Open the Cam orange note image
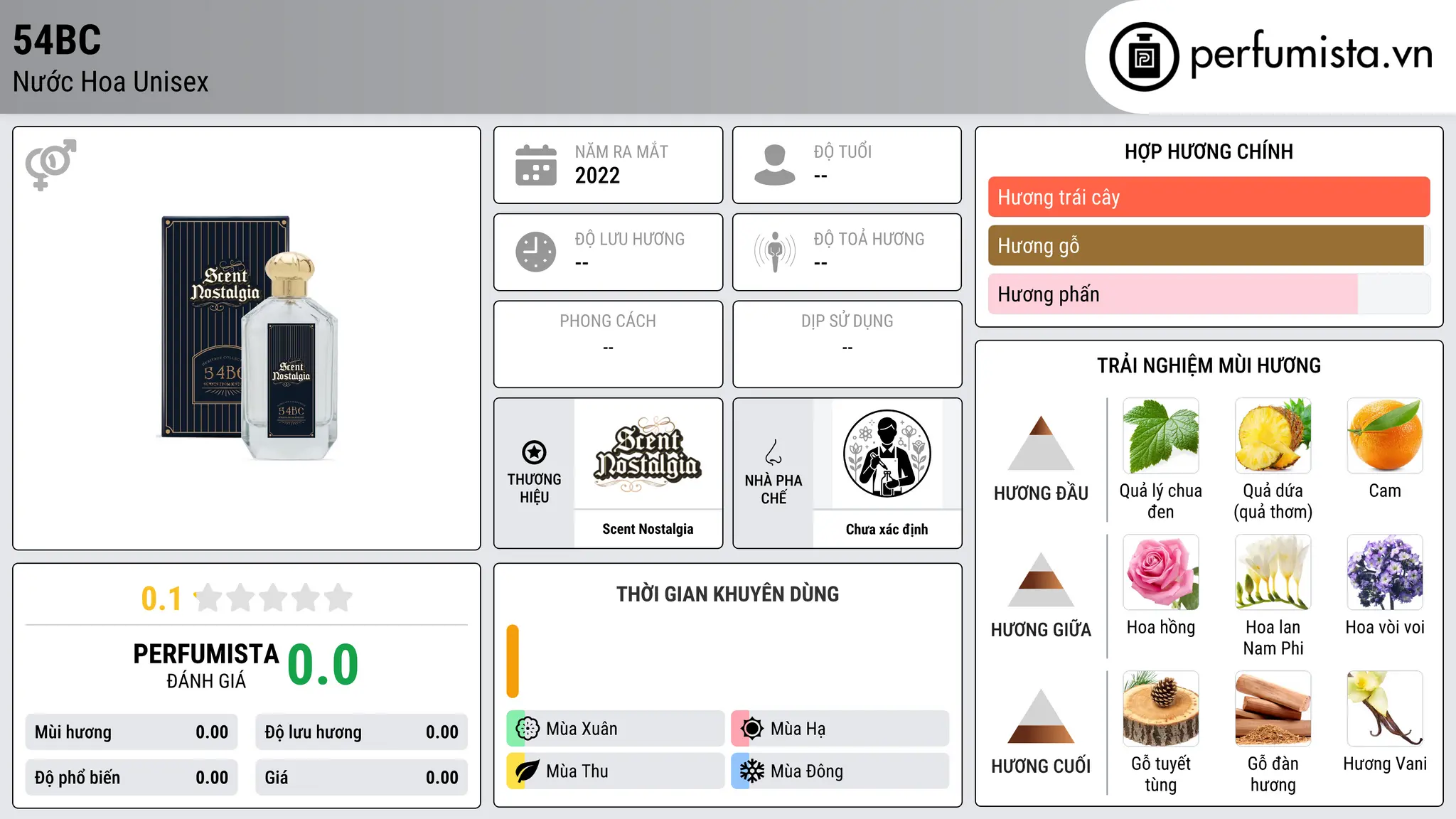Image resolution: width=1456 pixels, height=819 pixels. [1385, 436]
